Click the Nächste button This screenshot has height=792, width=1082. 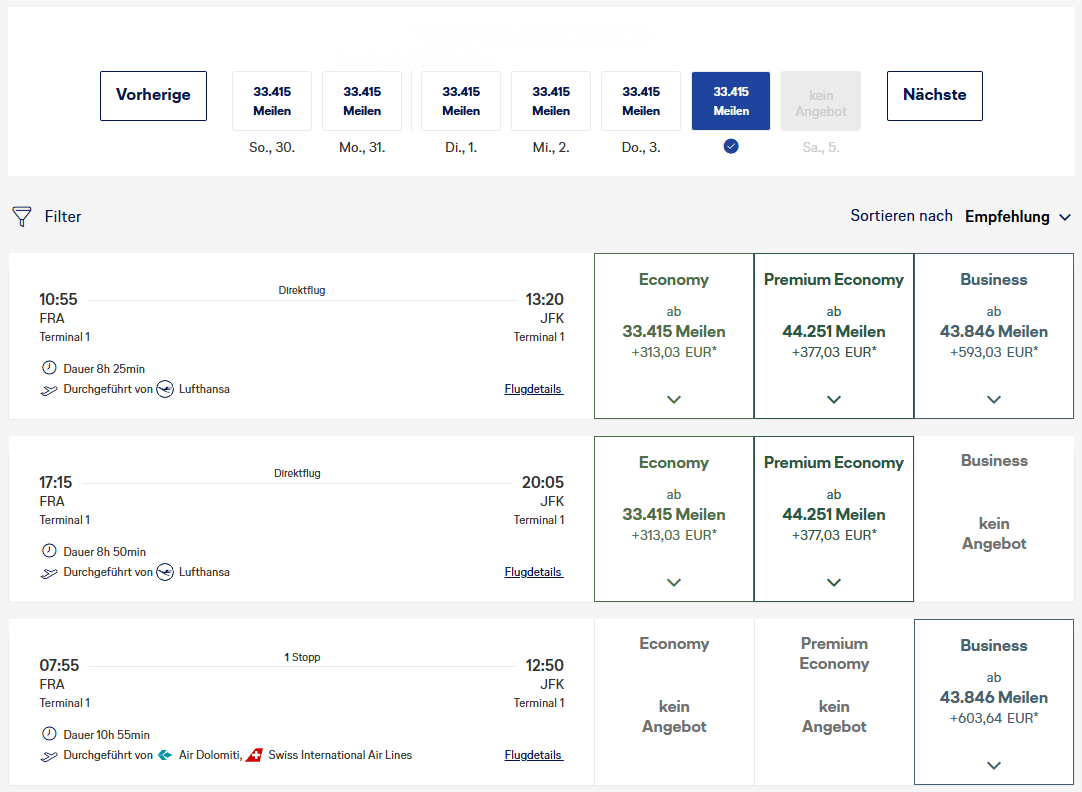point(934,96)
